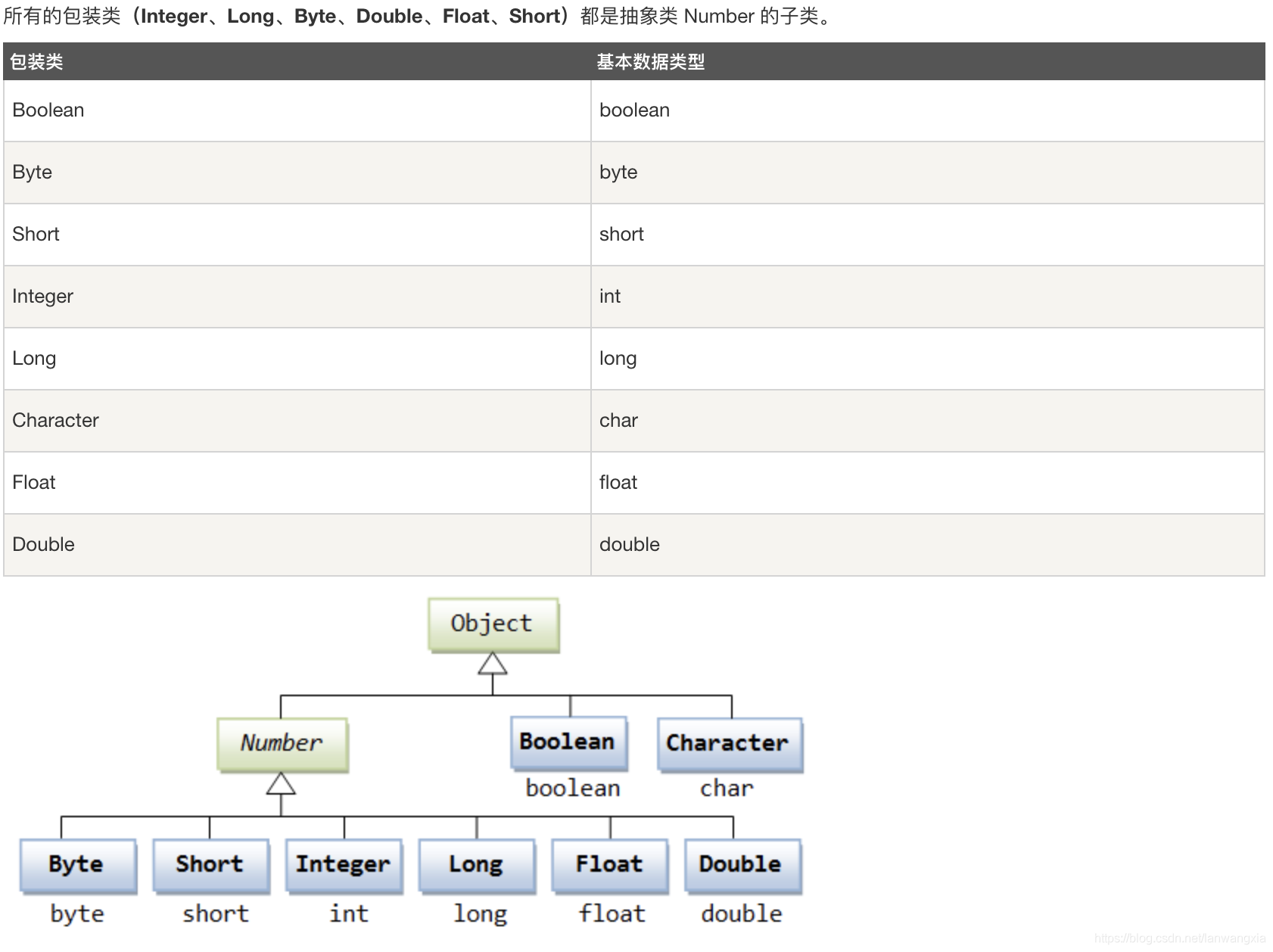Click the long label under Long box

481,914
